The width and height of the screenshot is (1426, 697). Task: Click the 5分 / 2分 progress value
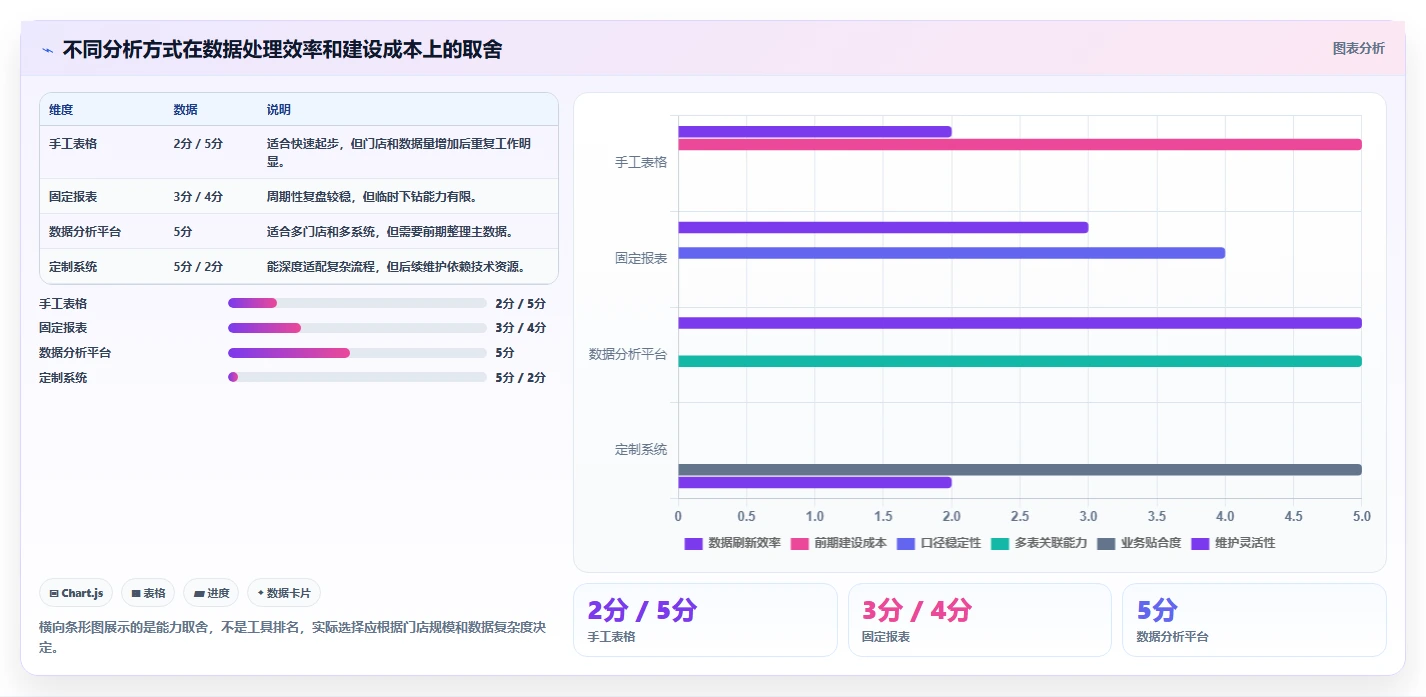point(521,378)
